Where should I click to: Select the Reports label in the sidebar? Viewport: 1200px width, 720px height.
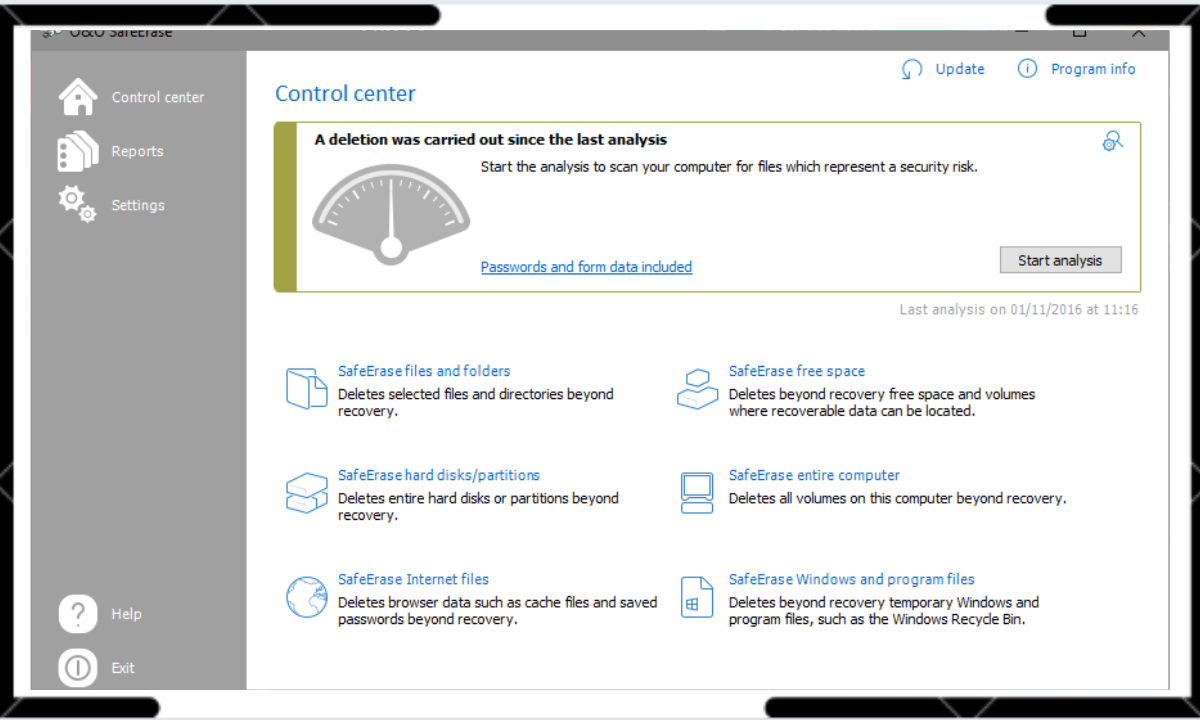pyautogui.click(x=137, y=152)
